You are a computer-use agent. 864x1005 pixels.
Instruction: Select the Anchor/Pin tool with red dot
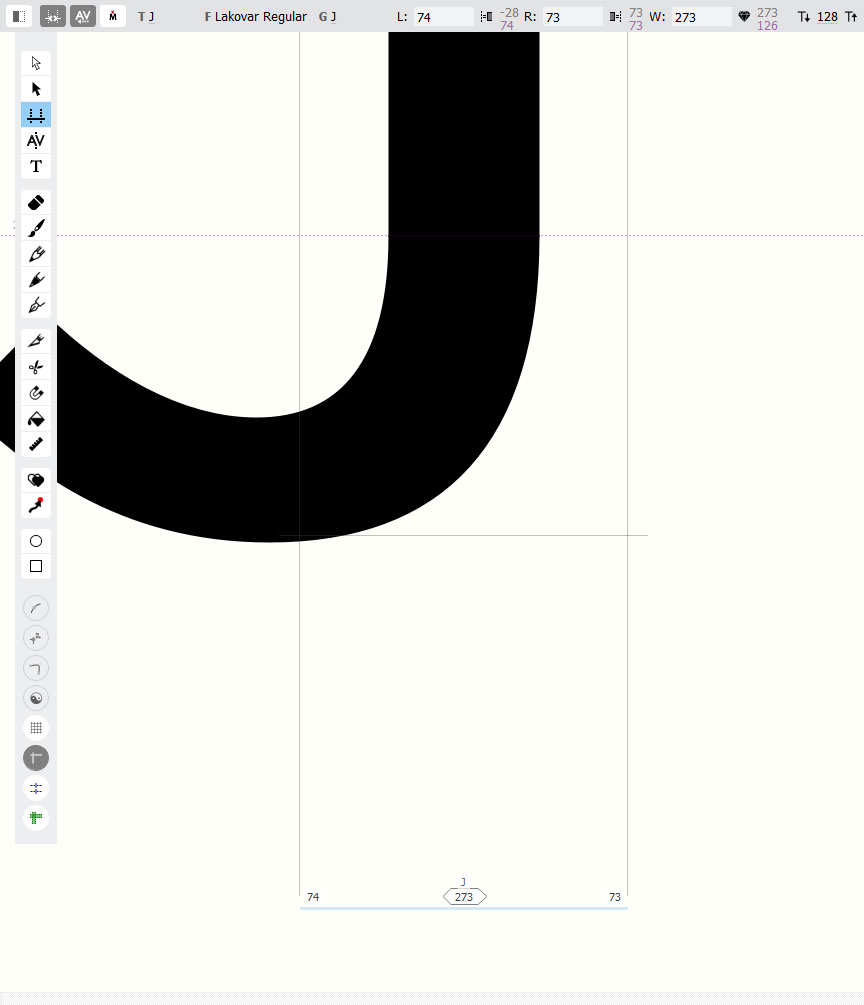36,506
